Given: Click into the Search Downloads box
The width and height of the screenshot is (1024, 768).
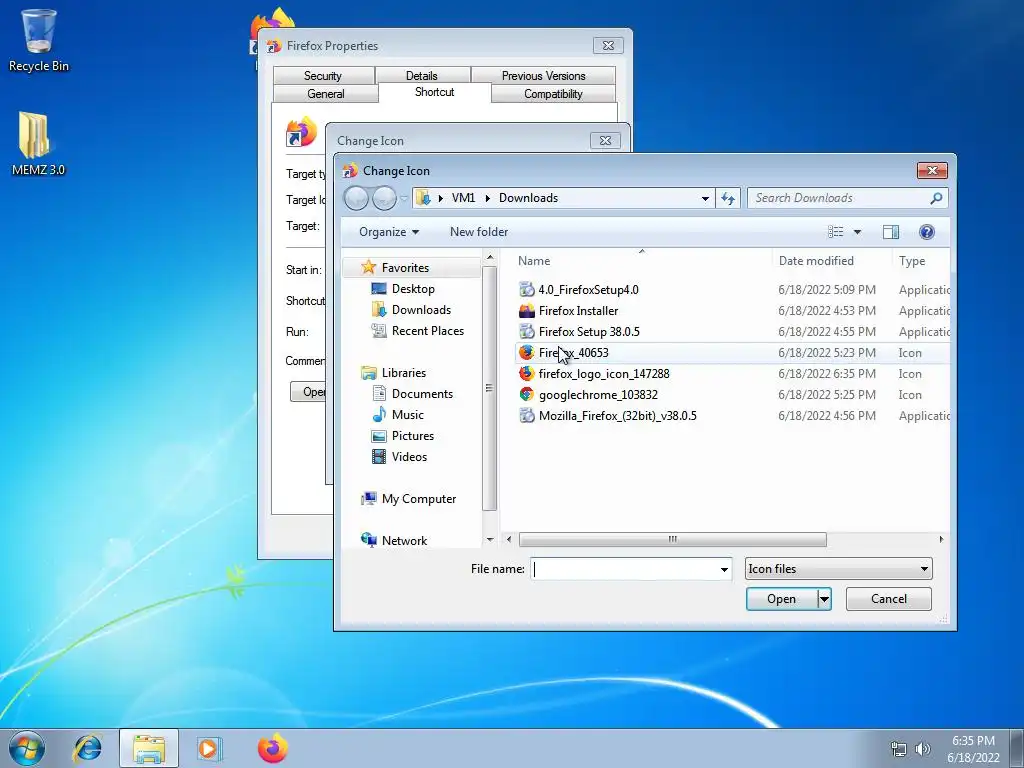Looking at the screenshot, I should tap(839, 198).
